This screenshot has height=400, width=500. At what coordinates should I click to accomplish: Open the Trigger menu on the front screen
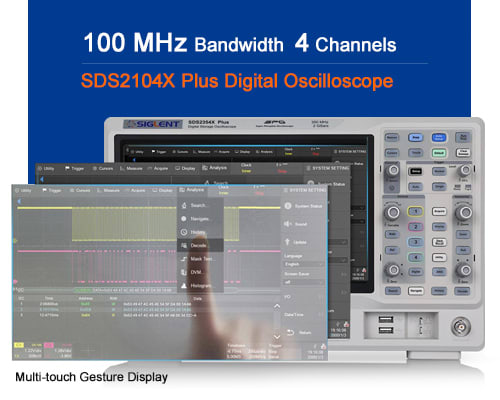click(52, 191)
